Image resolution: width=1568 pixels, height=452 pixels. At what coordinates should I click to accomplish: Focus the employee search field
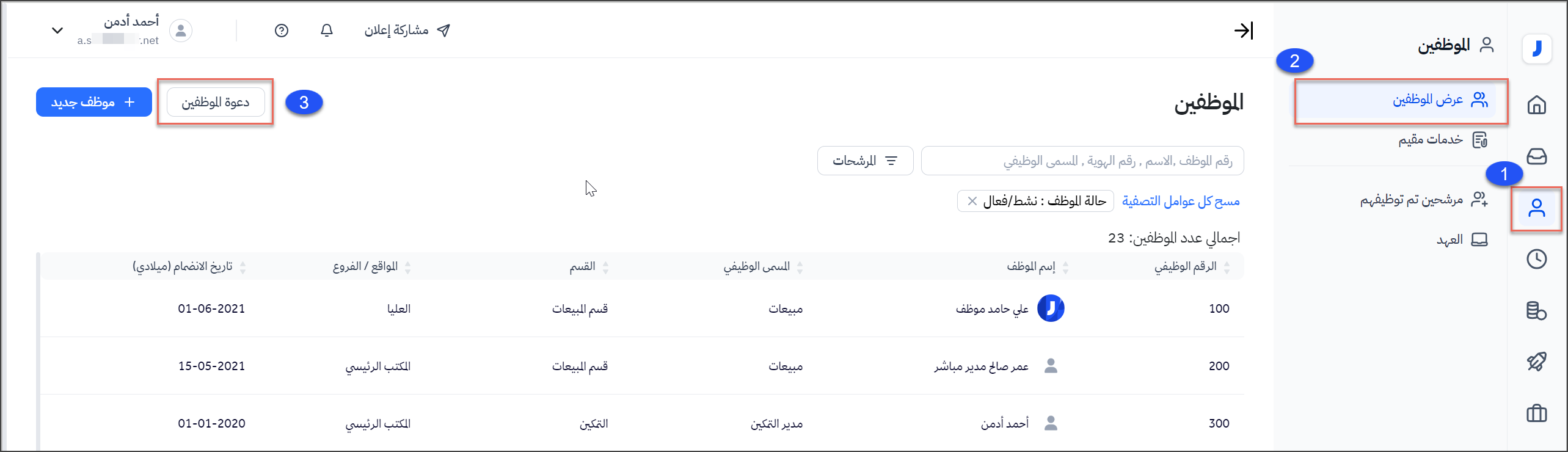[x=1082, y=161]
